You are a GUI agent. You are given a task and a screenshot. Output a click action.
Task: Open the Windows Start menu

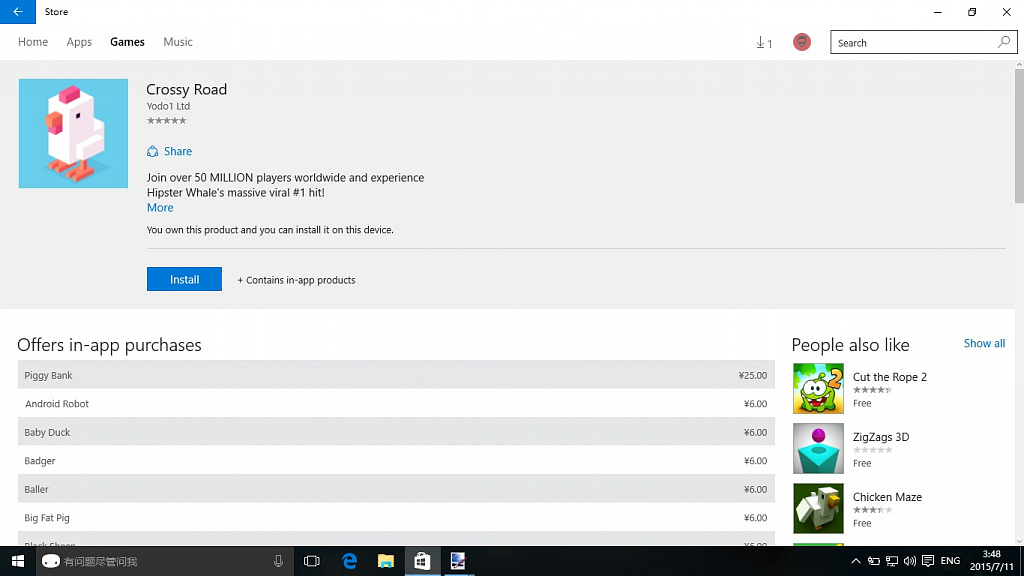[18, 561]
